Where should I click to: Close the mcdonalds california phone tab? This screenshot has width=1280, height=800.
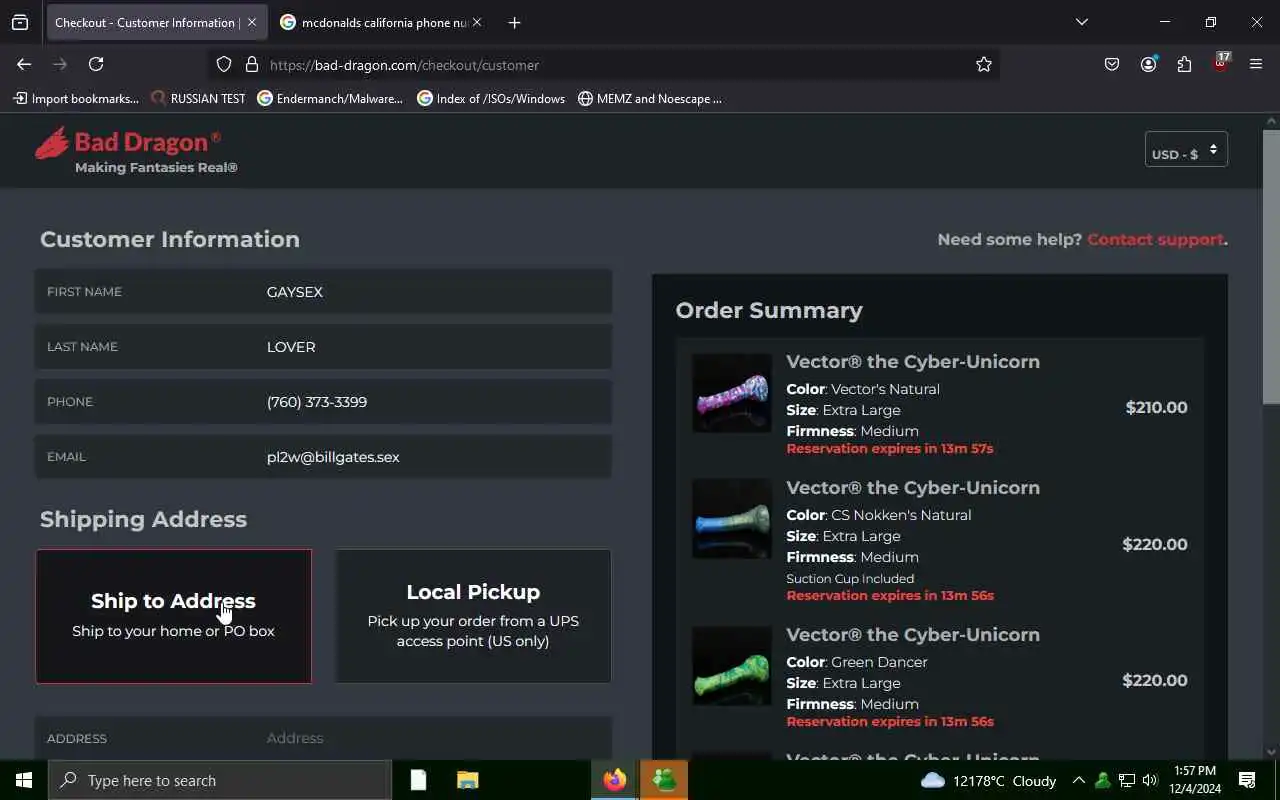pyautogui.click(x=477, y=22)
